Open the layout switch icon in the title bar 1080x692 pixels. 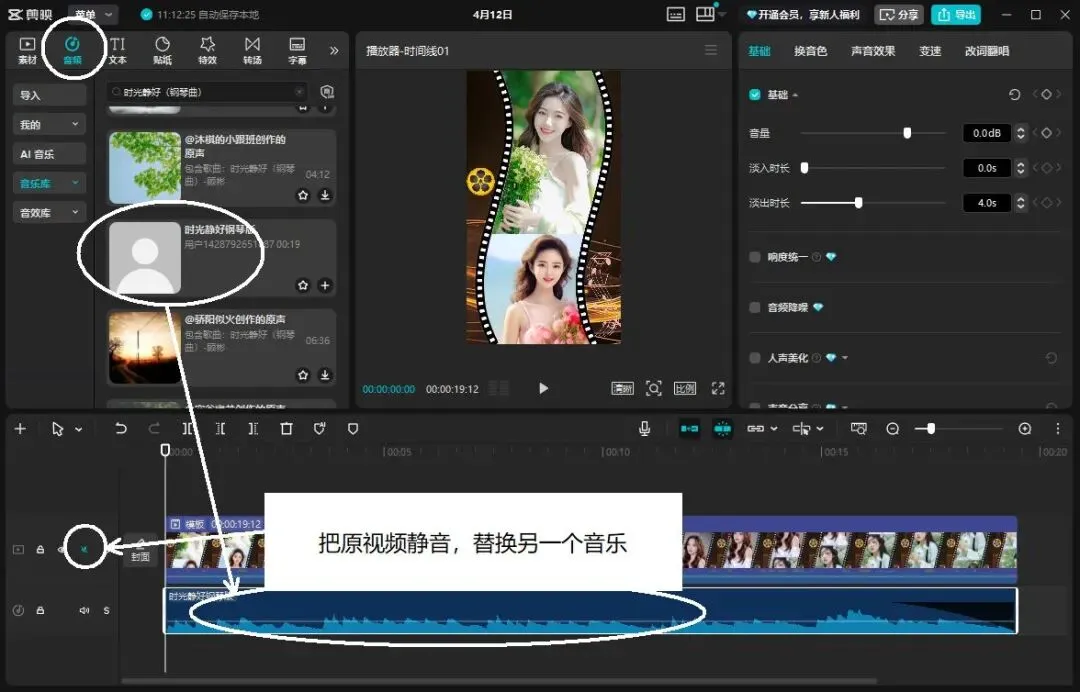coord(705,14)
